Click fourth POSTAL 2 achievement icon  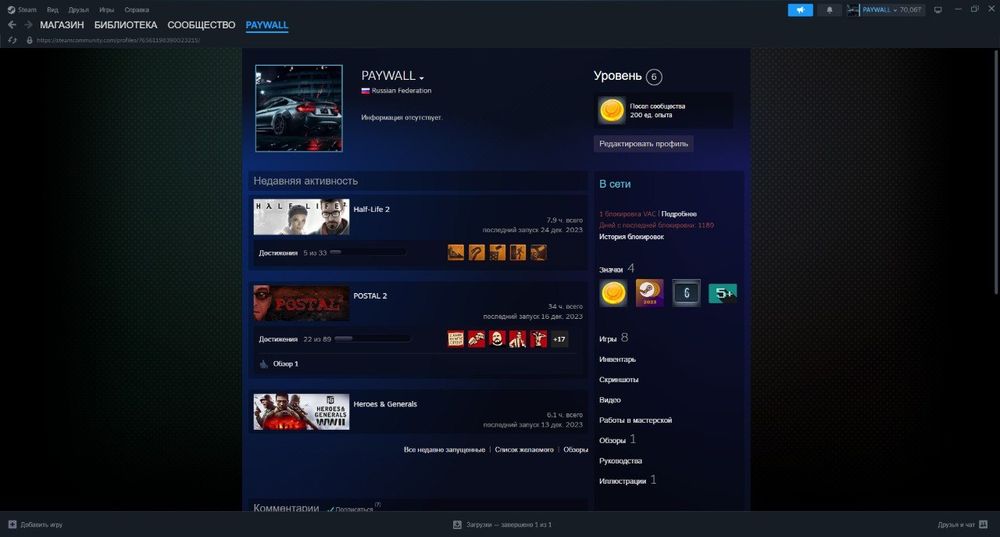point(518,339)
